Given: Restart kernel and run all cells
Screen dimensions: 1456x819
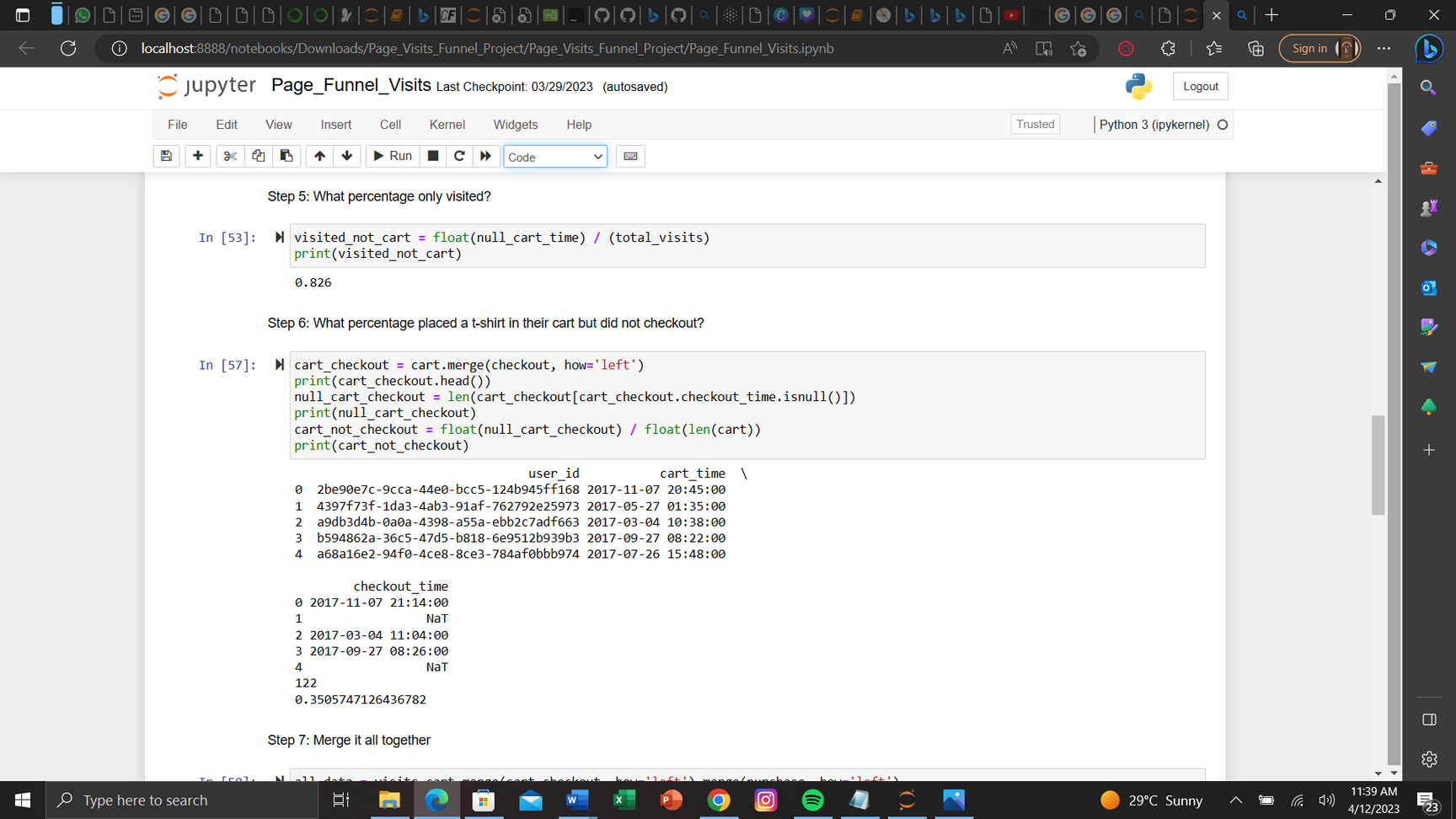Looking at the screenshot, I should coord(485,156).
